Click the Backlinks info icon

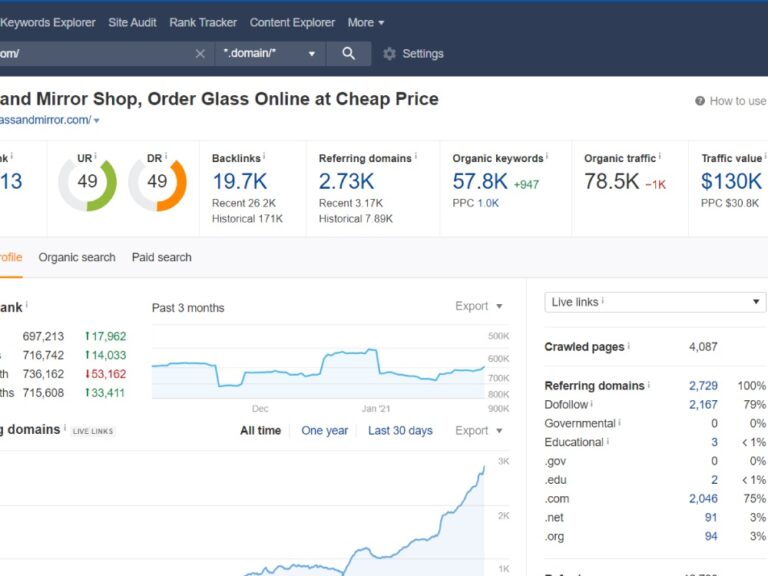264,156
